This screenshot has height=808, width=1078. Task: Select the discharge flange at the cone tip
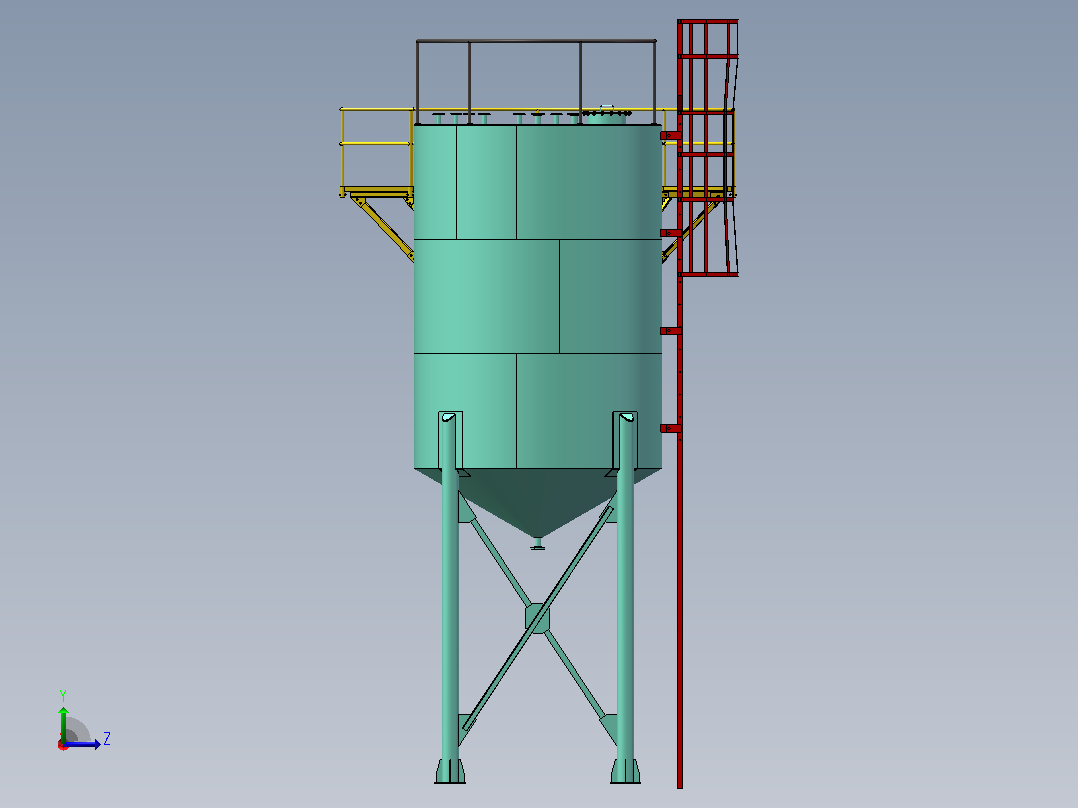click(538, 544)
